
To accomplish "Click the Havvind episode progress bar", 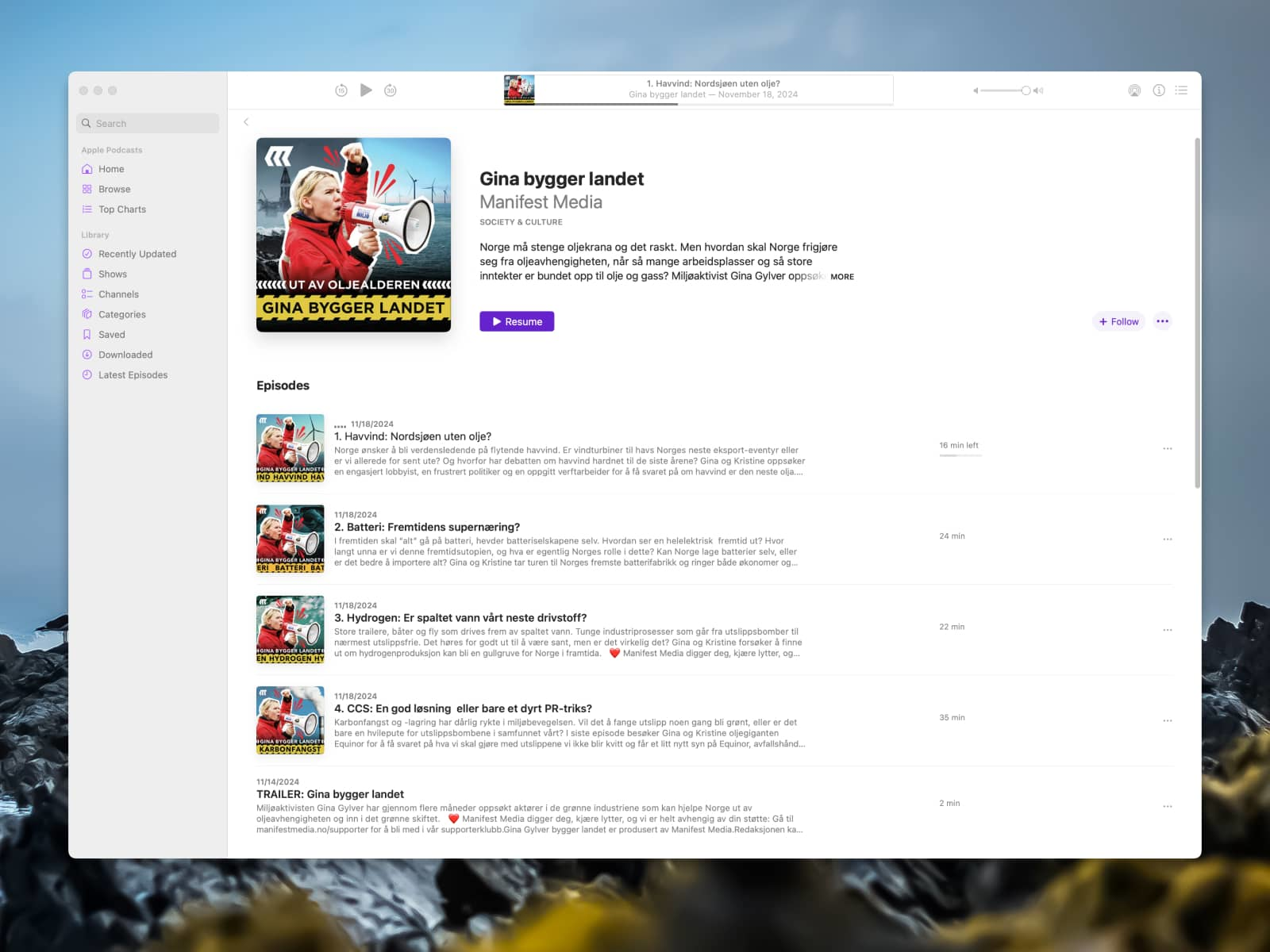I will 960,455.
